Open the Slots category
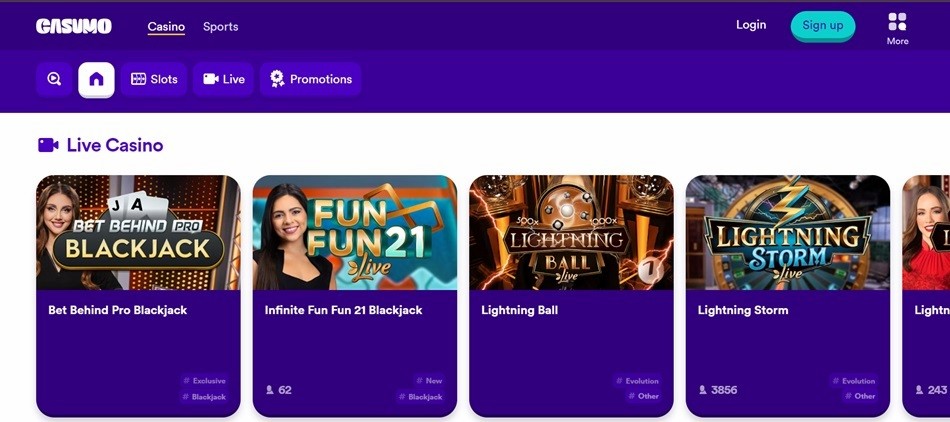 (x=154, y=79)
